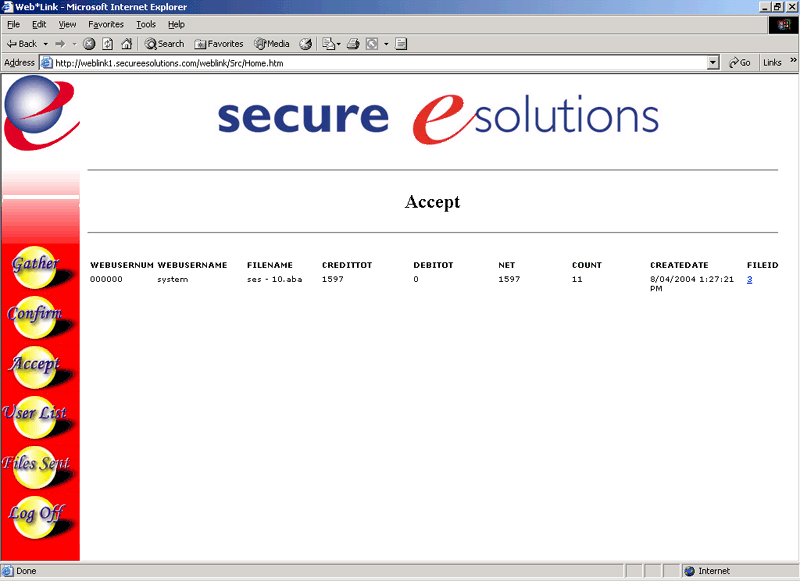Select the create date 8/04/2004 1:27:21 PM
Viewport: 800px width, 581px height.
coord(692,284)
